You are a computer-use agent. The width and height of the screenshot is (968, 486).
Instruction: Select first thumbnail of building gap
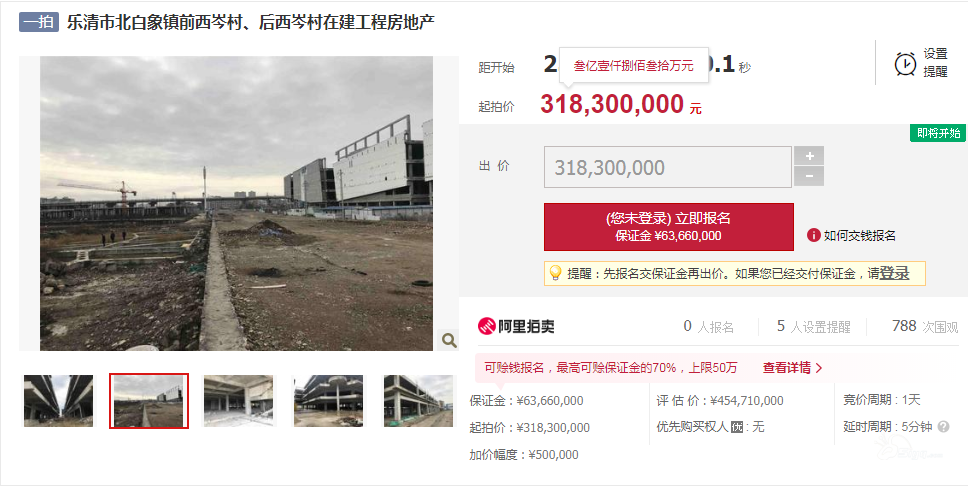coord(58,401)
